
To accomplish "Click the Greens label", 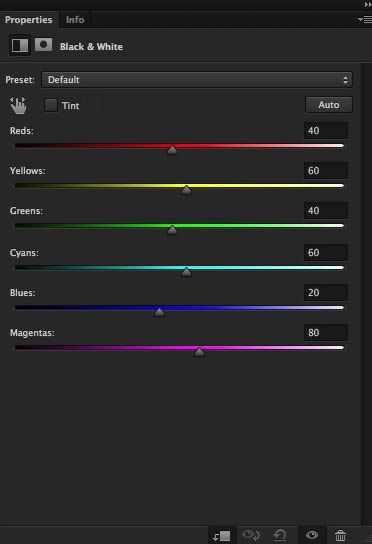I will [x=26, y=211].
